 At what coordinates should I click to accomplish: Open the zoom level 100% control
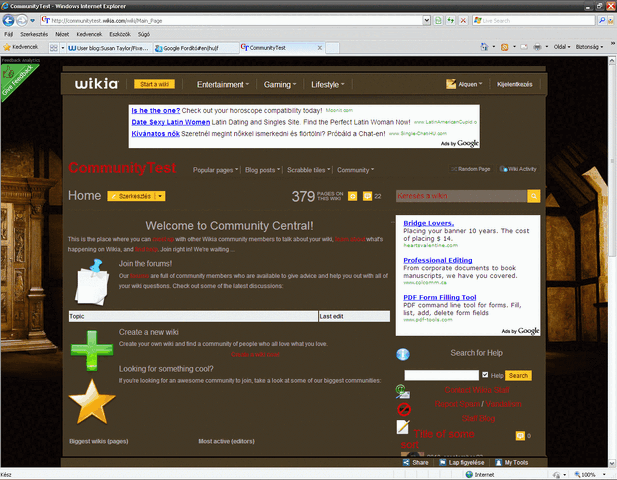(x=589, y=474)
